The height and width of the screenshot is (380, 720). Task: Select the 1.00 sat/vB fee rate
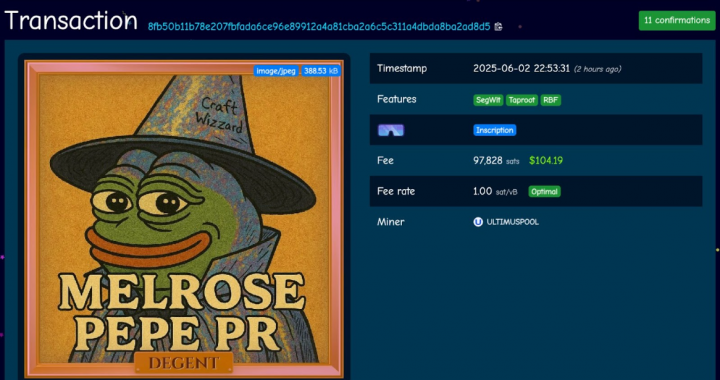495,191
